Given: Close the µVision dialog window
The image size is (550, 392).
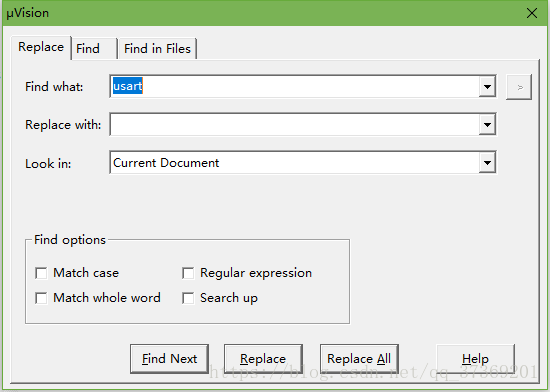Looking at the screenshot, I should pos(532,13).
